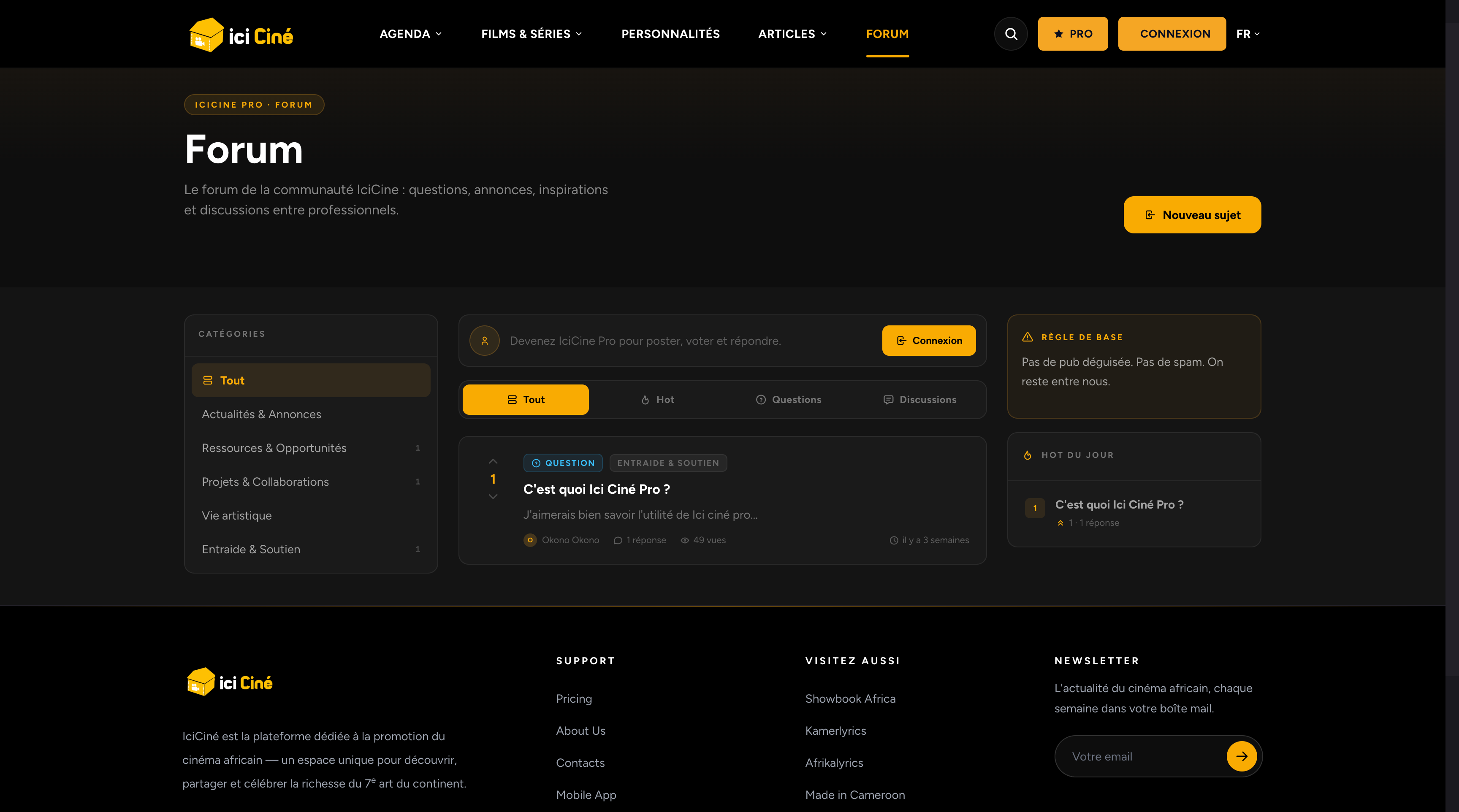The image size is (1459, 812).
Task: Expand the Agenda dropdown menu
Action: pyautogui.click(x=411, y=34)
